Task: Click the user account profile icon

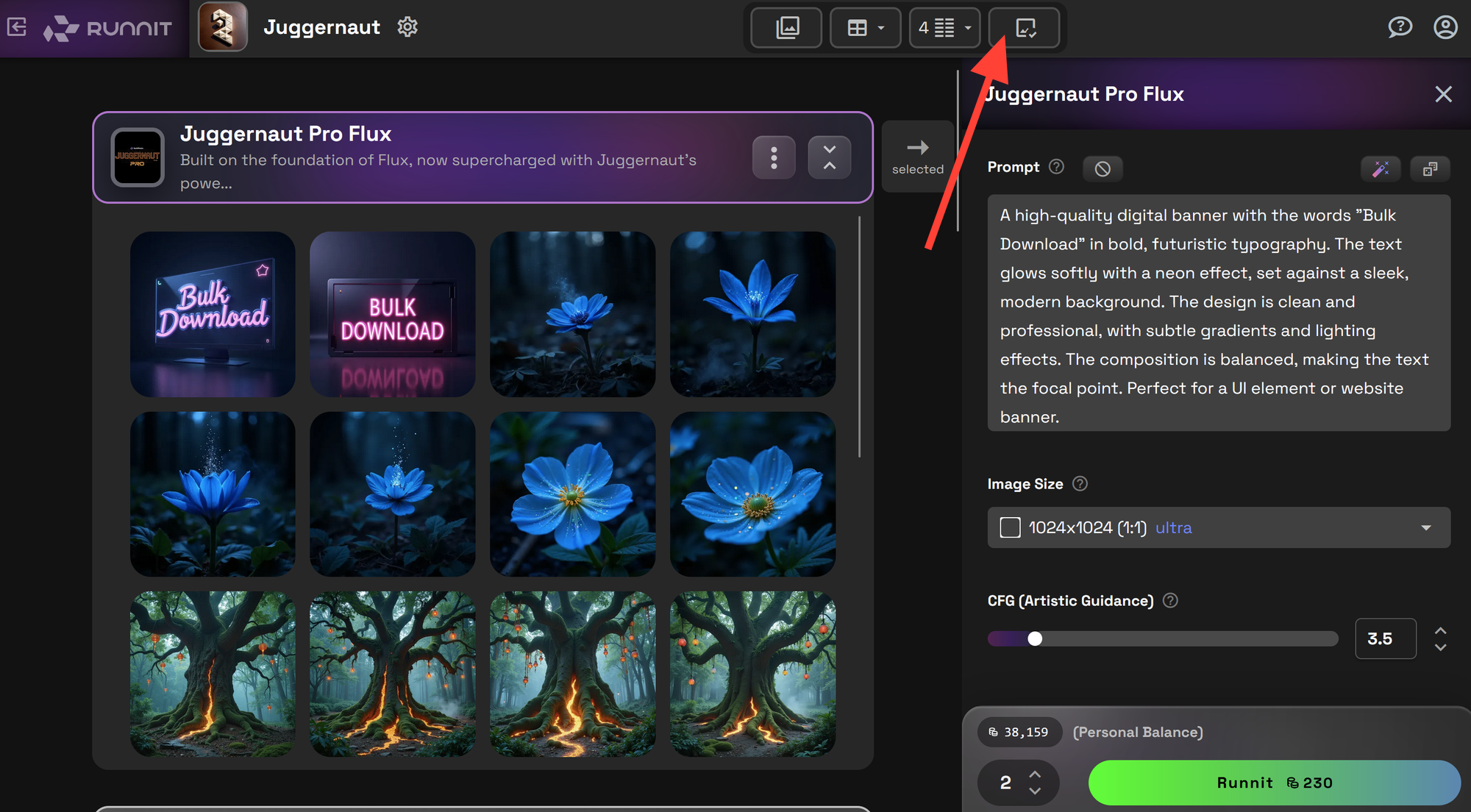Action: [1445, 27]
